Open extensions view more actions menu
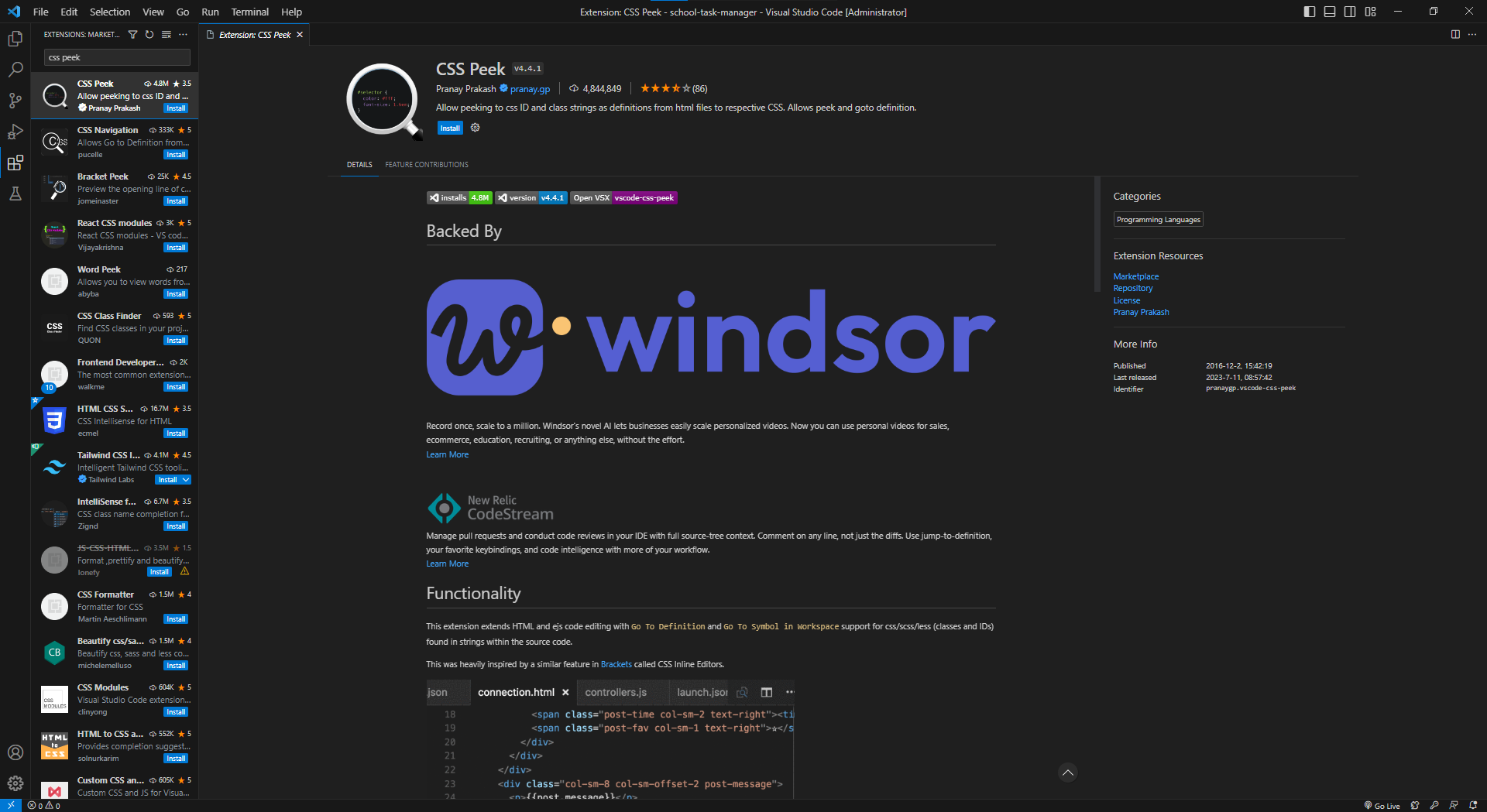This screenshot has width=1487, height=812. tap(183, 35)
